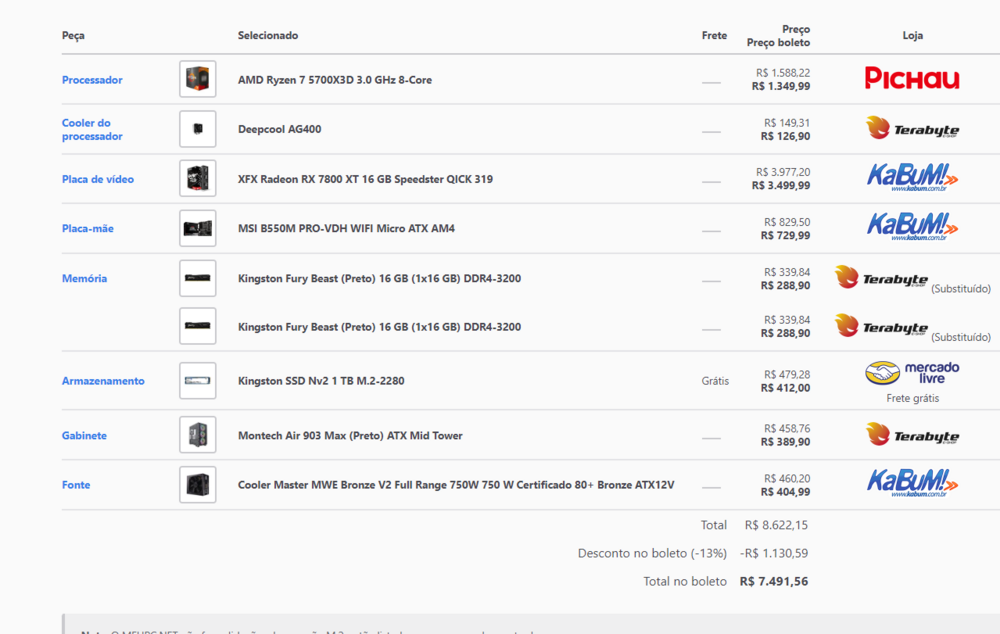Open the Processador category link

pyautogui.click(x=92, y=80)
